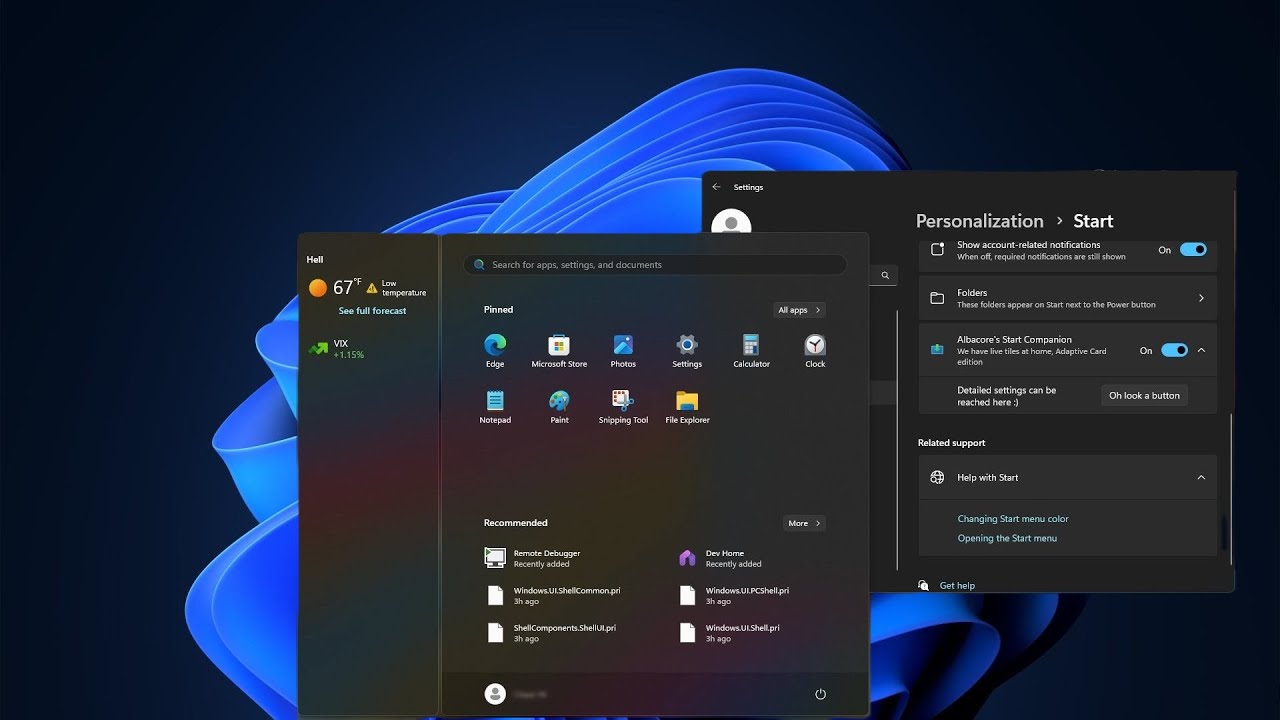This screenshot has height=720, width=1280.
Task: Click the power button in Start
Action: point(820,694)
